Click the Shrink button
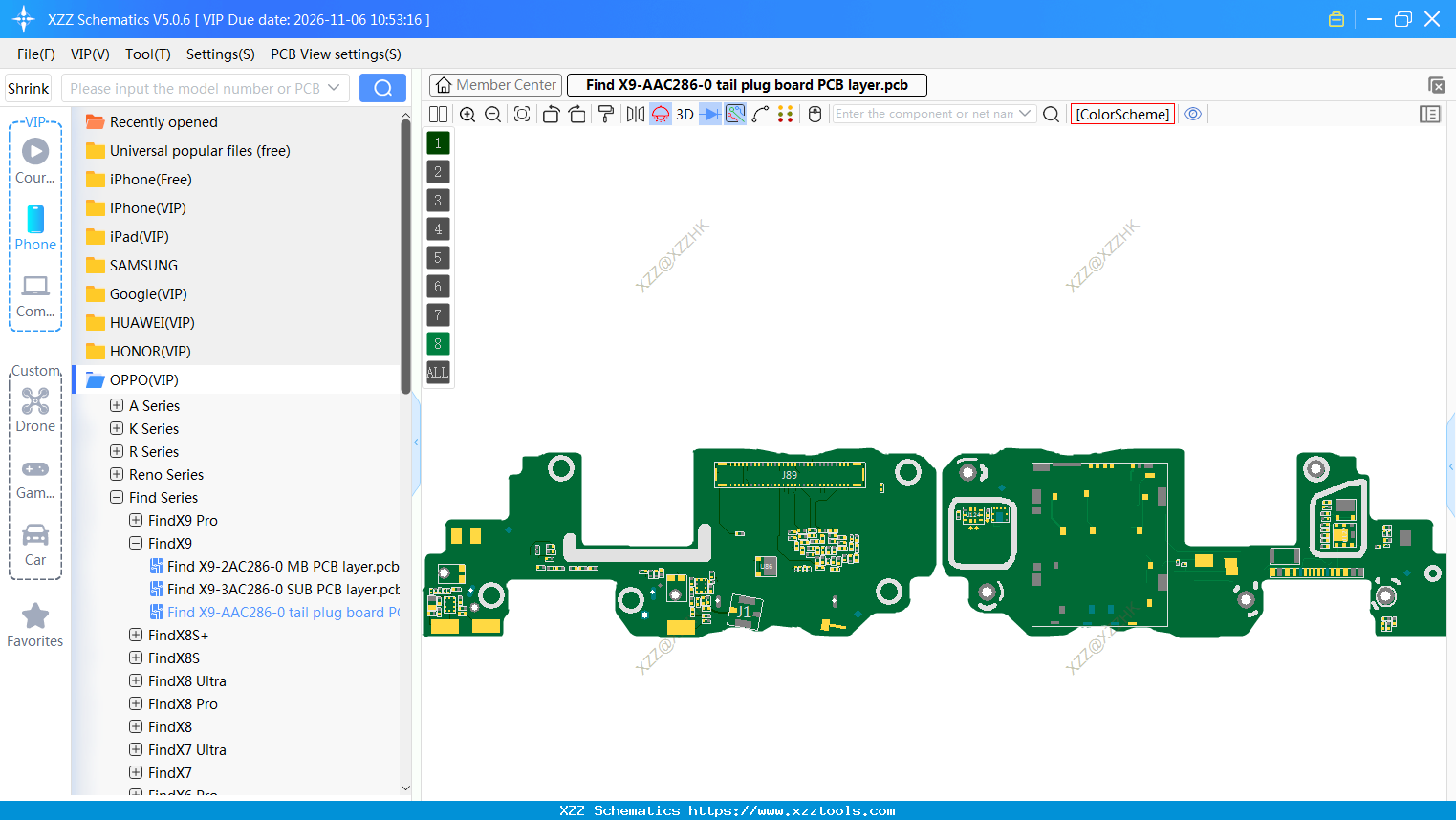Screen dimensions: 1456x820 28,88
